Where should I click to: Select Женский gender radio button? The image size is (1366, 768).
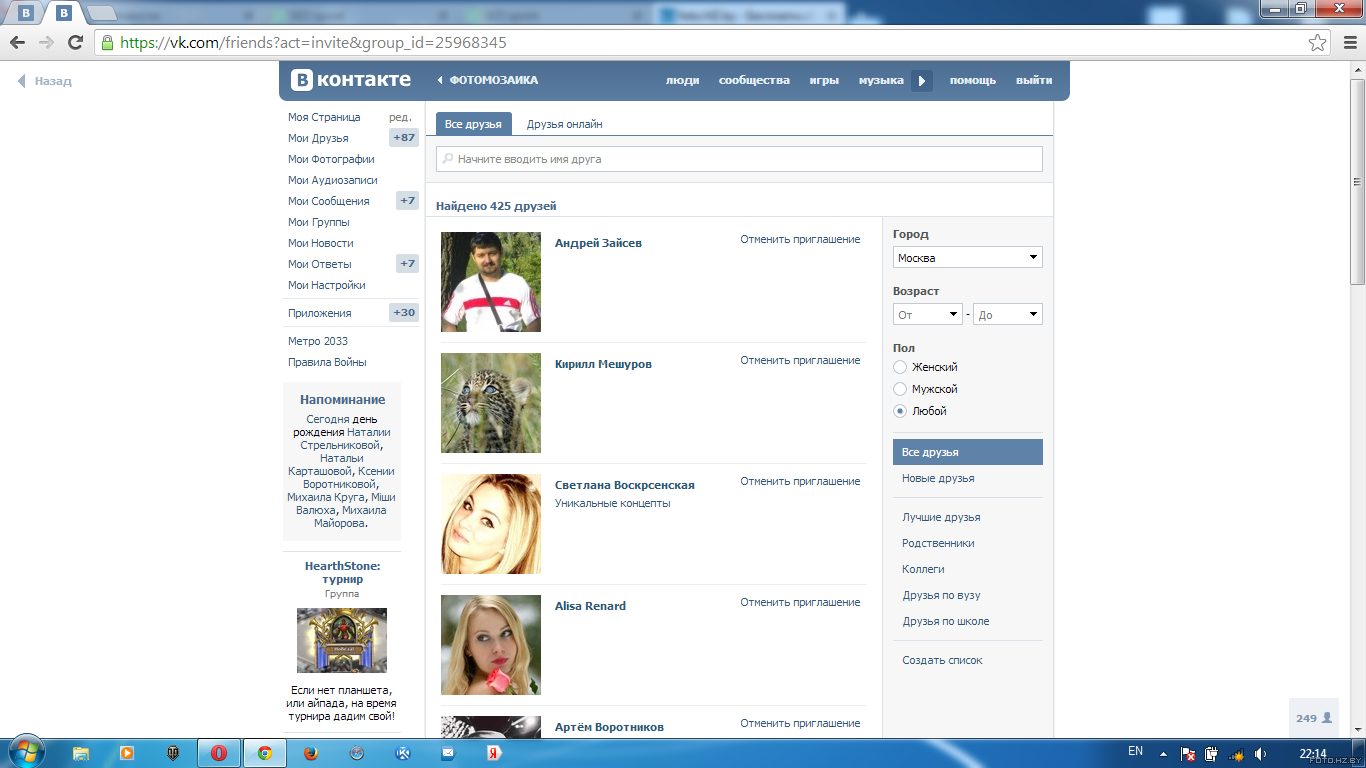pos(900,367)
